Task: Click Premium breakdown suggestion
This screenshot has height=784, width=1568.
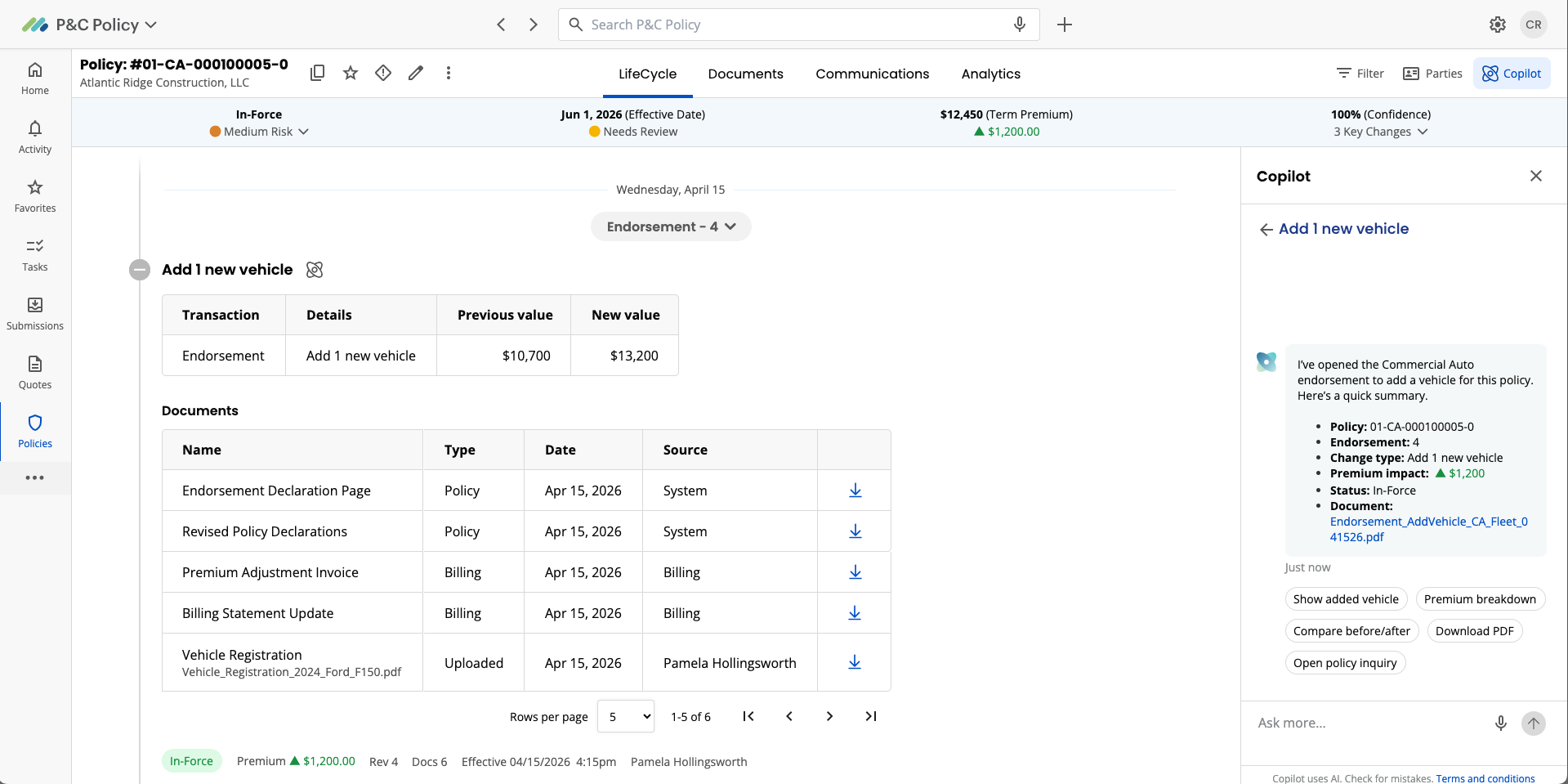Action: [x=1480, y=599]
